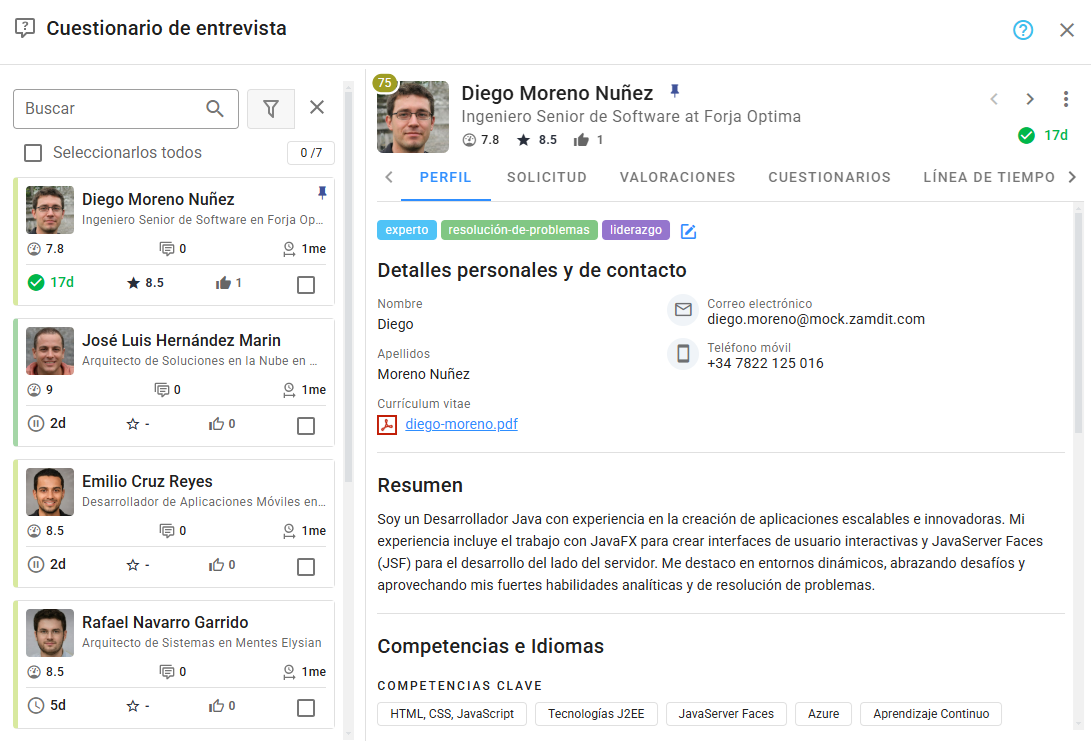Go to next candidate with right chevron
The height and width of the screenshot is (741, 1091).
(x=1030, y=99)
